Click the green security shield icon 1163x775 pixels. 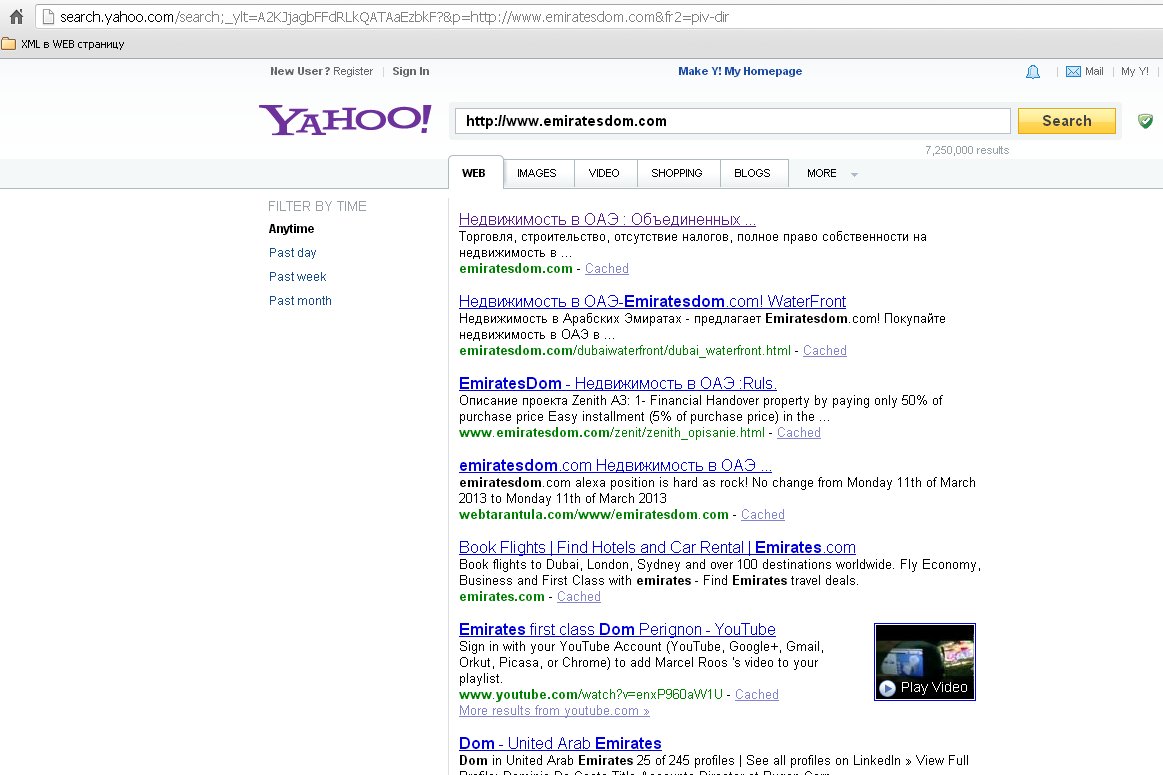point(1145,121)
